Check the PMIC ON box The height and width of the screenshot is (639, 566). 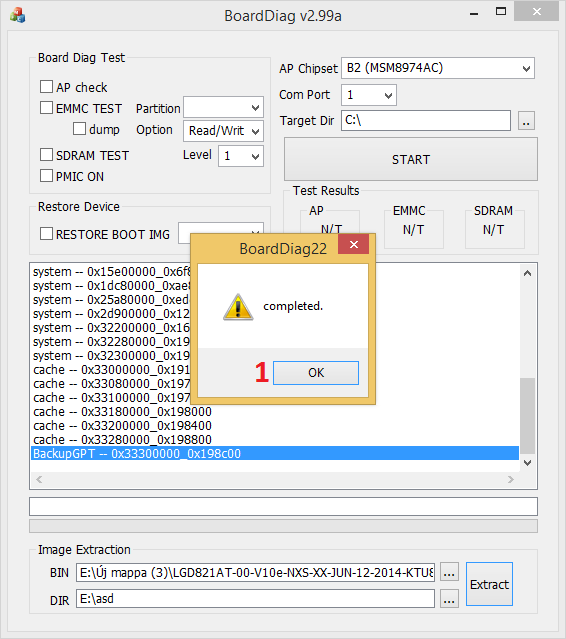point(46,176)
